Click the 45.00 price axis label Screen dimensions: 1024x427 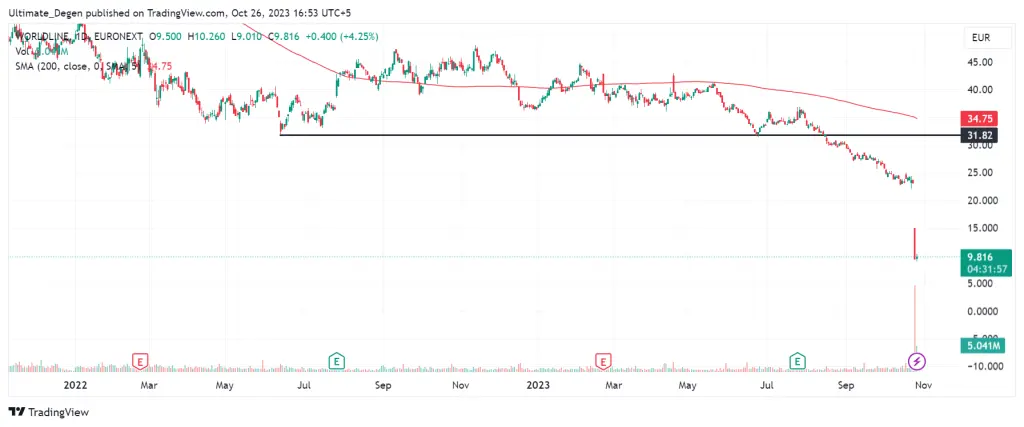(981, 62)
